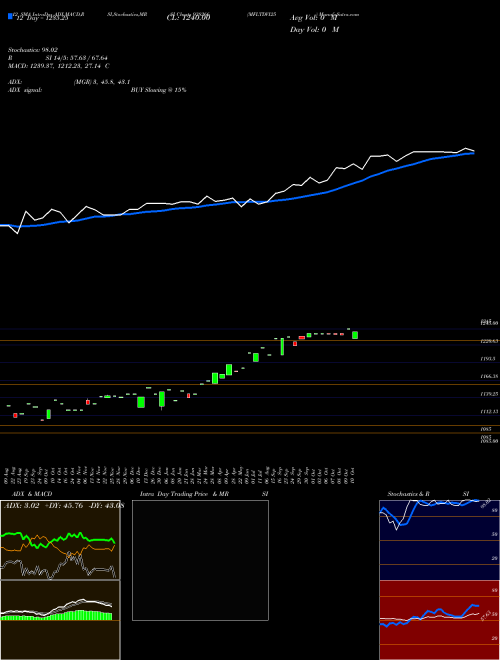Click the last green candlestick on price chart

point(355,335)
